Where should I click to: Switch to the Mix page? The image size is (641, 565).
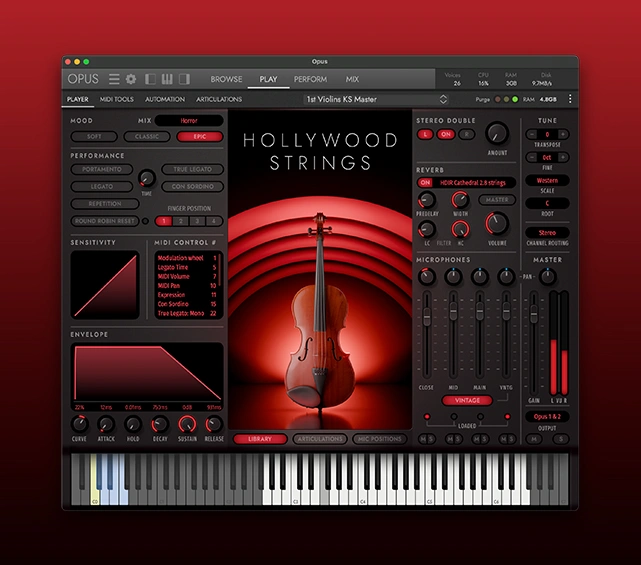tap(352, 79)
